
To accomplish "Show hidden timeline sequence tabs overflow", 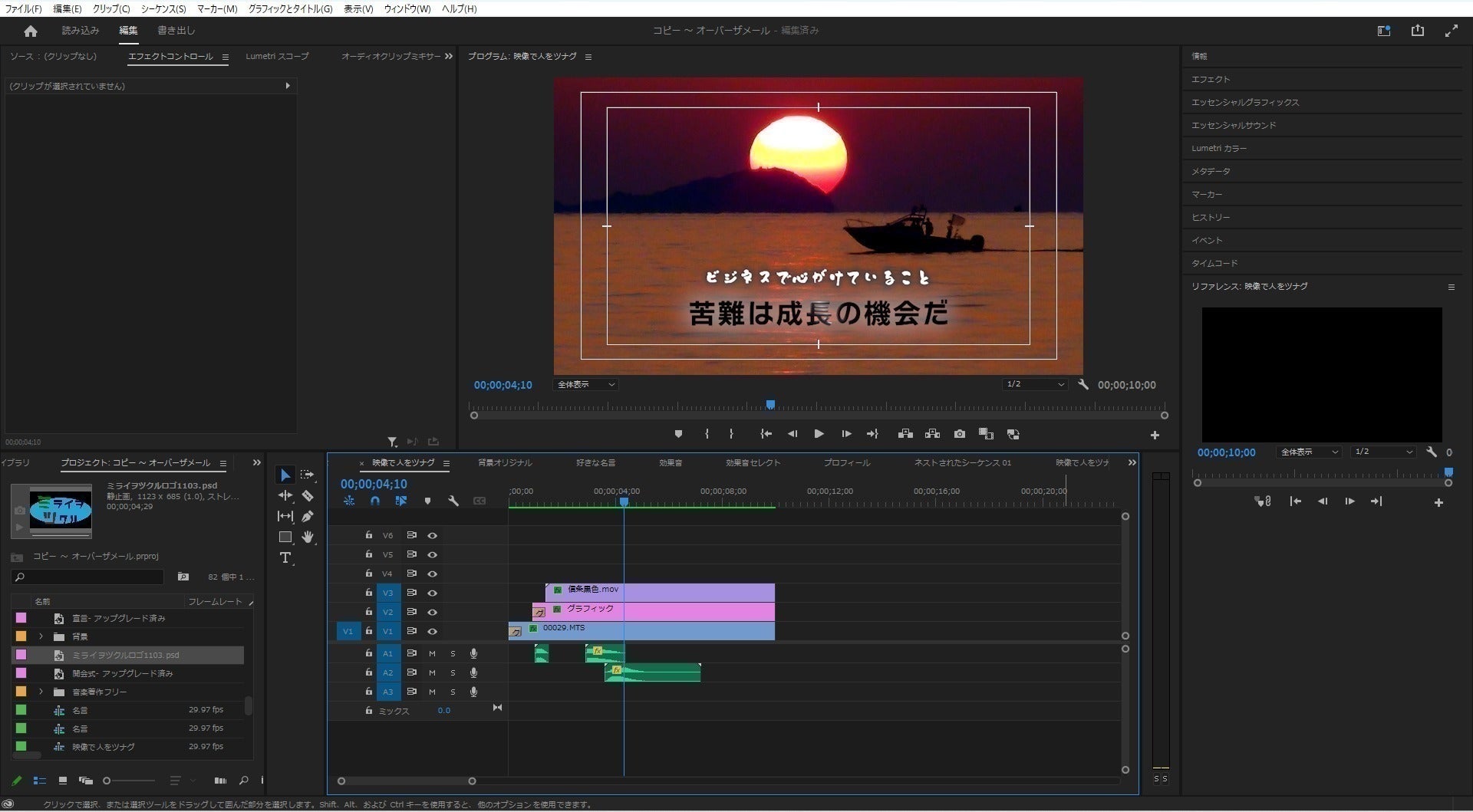I will click(1132, 462).
